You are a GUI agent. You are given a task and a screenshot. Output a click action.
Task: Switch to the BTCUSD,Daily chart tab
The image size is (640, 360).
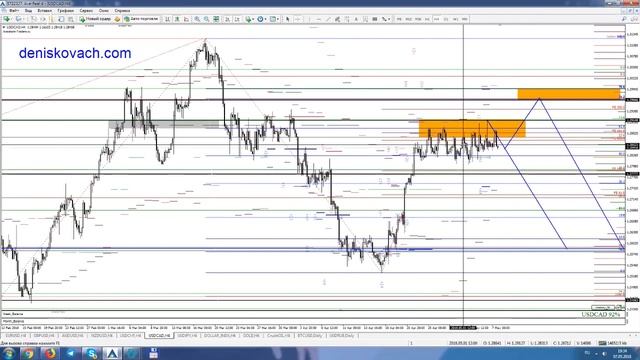[309, 335]
